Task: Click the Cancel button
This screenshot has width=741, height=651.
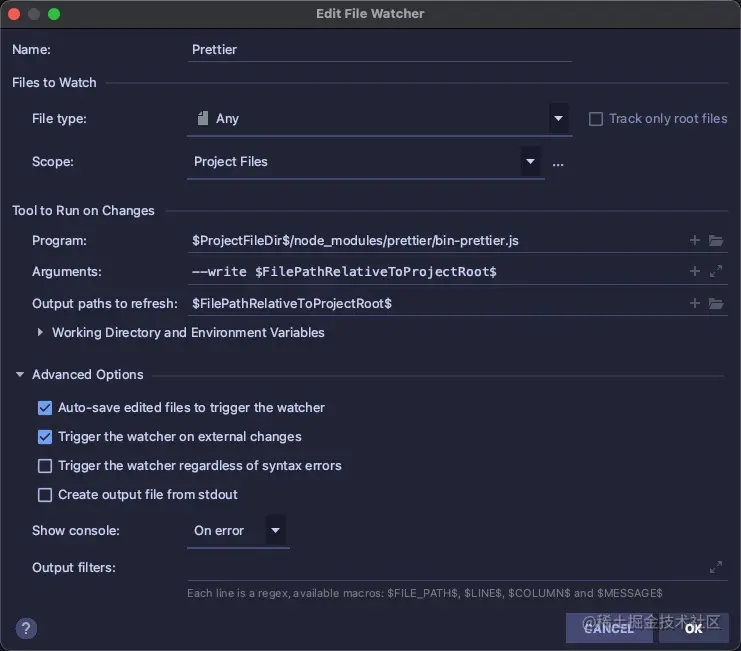Action: pyautogui.click(x=609, y=628)
